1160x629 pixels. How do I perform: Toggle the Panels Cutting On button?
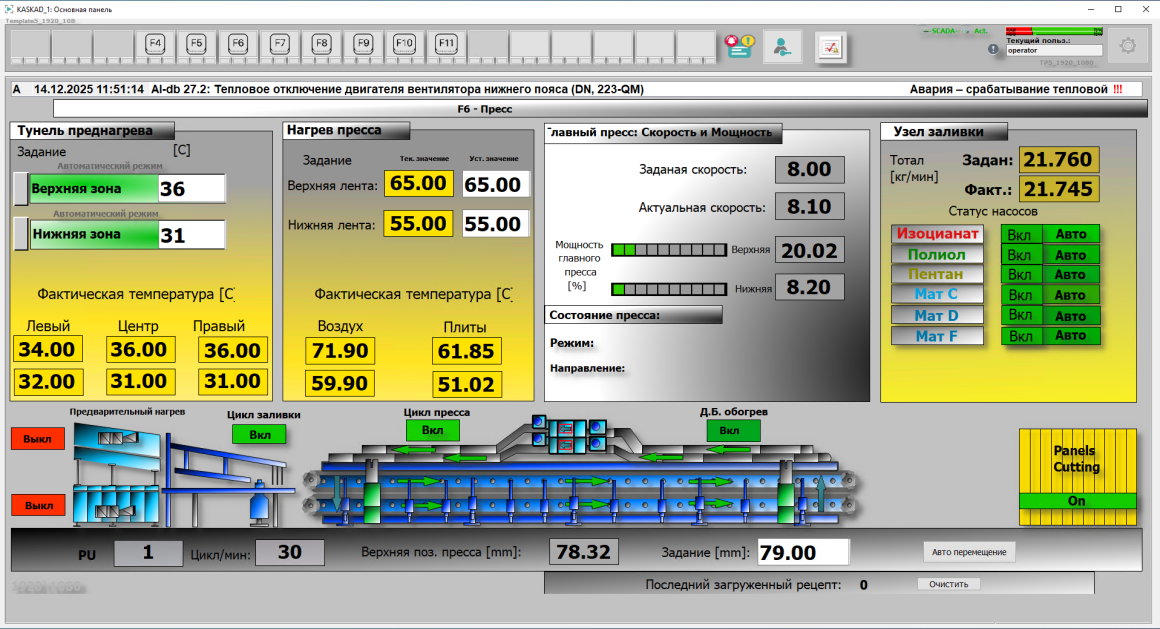click(1077, 501)
